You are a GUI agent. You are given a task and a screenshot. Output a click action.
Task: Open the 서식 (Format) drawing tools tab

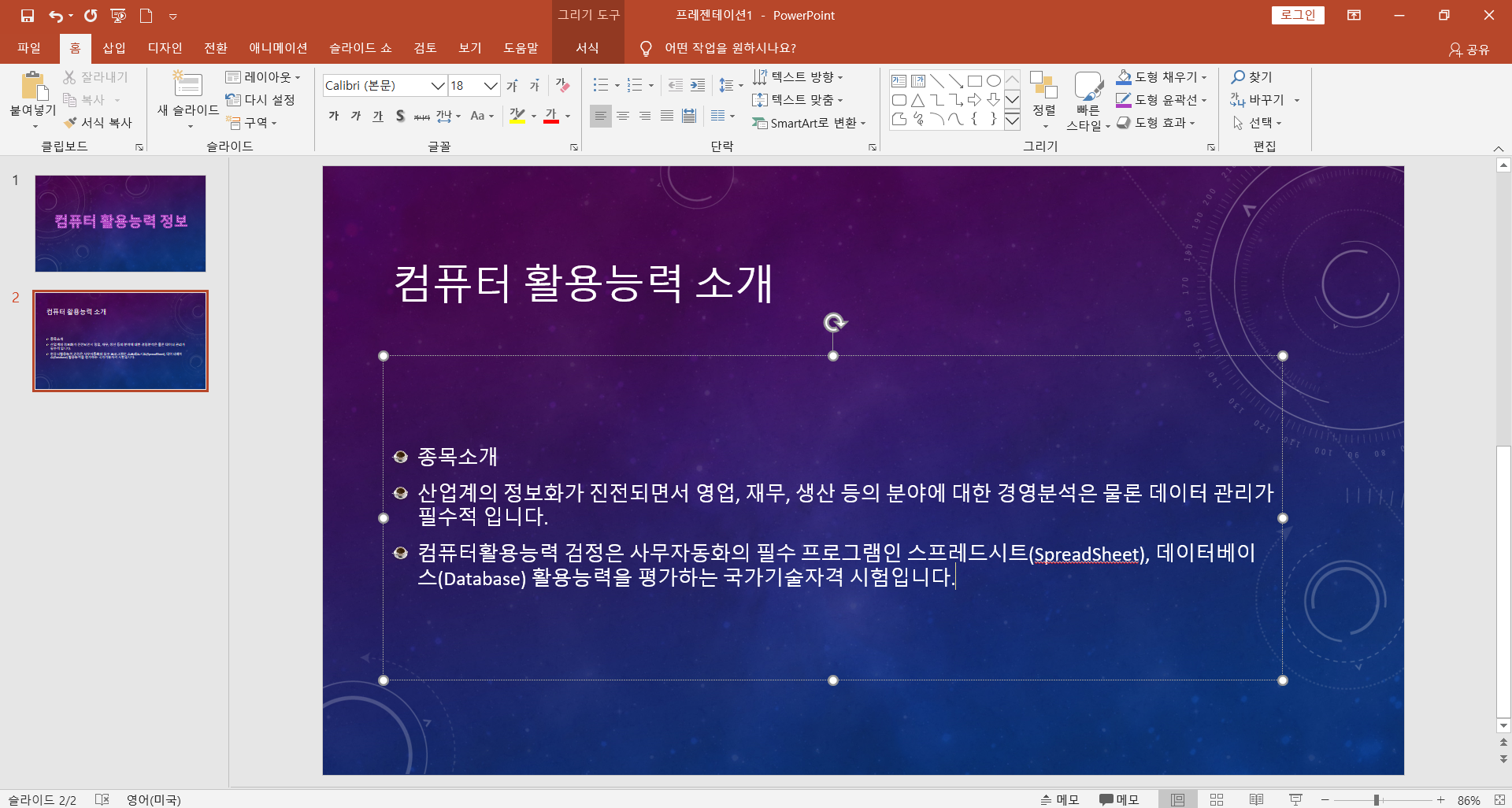[x=587, y=48]
